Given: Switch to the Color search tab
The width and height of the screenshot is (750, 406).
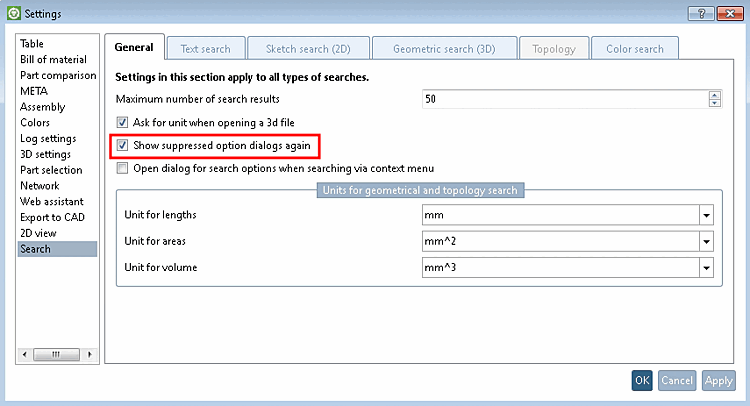Looking at the screenshot, I should [x=635, y=49].
